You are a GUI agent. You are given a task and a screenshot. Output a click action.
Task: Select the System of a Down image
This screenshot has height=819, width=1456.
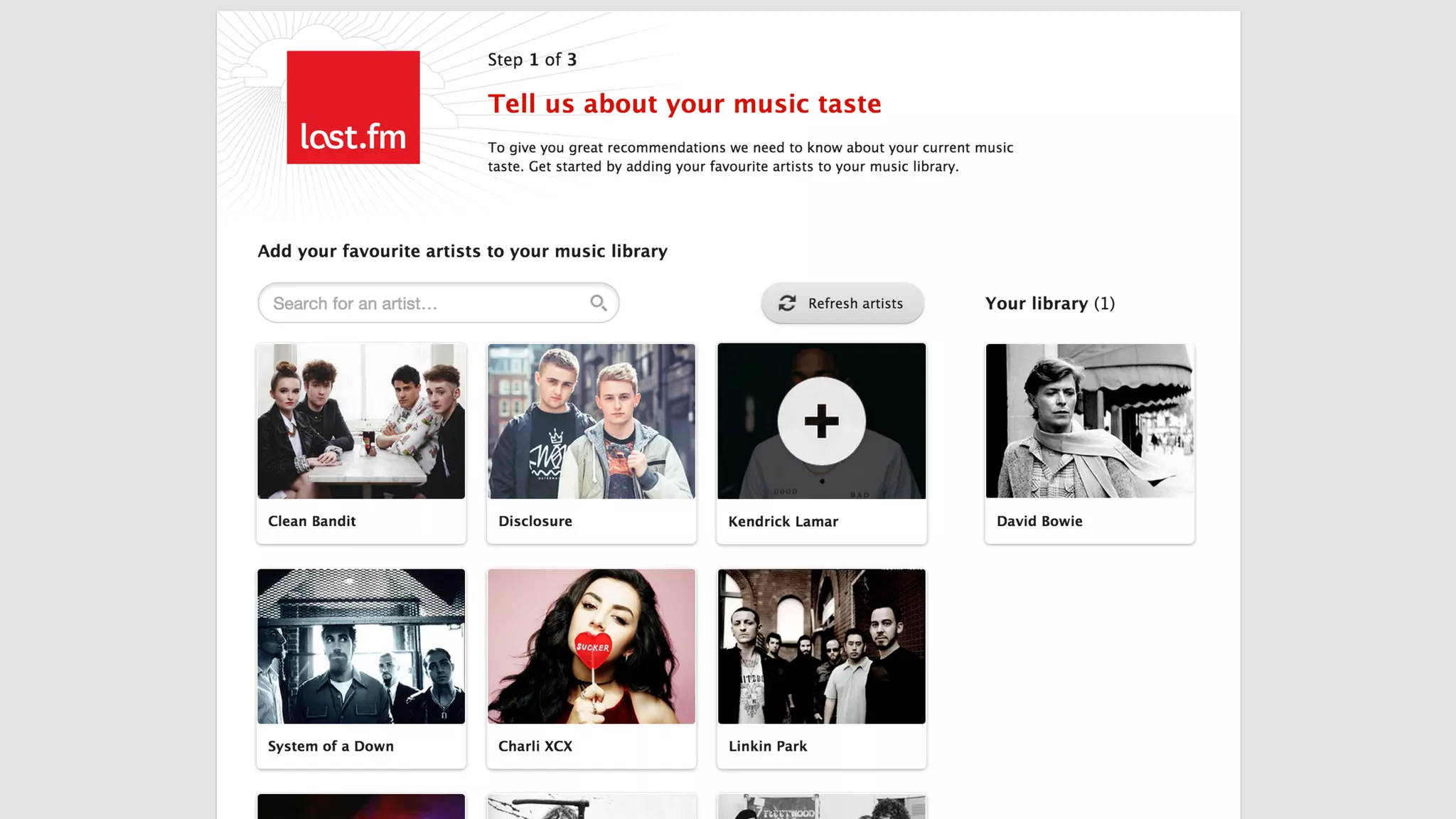click(x=361, y=646)
